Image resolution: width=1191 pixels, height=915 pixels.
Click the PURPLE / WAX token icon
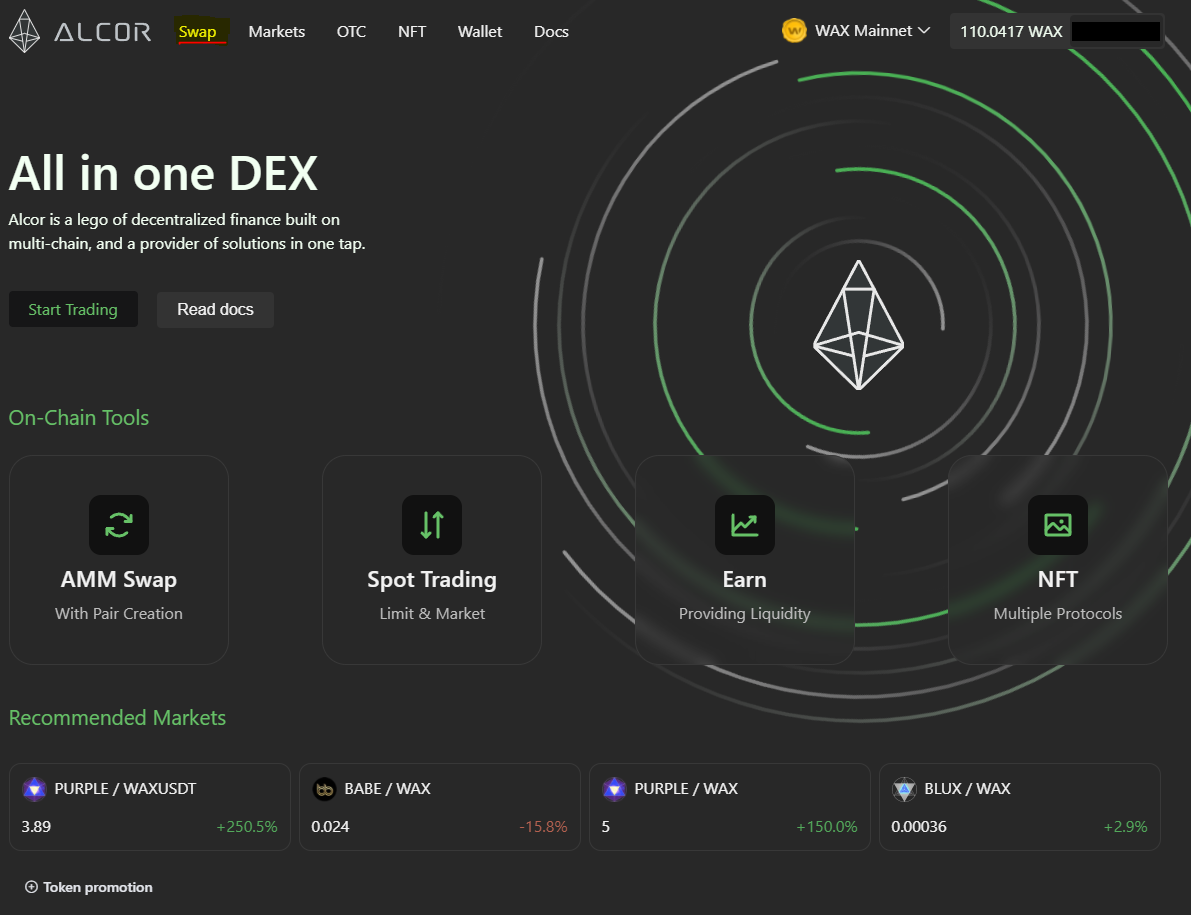614,789
